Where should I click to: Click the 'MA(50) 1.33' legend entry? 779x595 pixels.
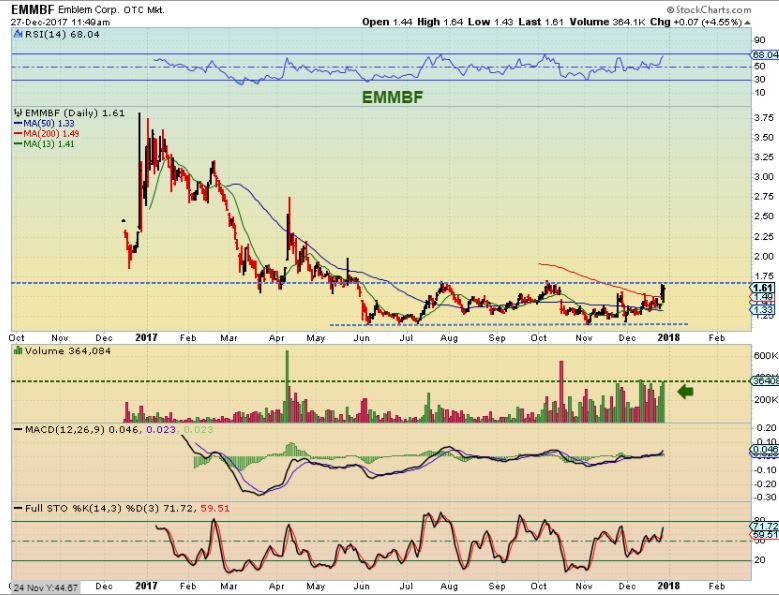click(49, 124)
